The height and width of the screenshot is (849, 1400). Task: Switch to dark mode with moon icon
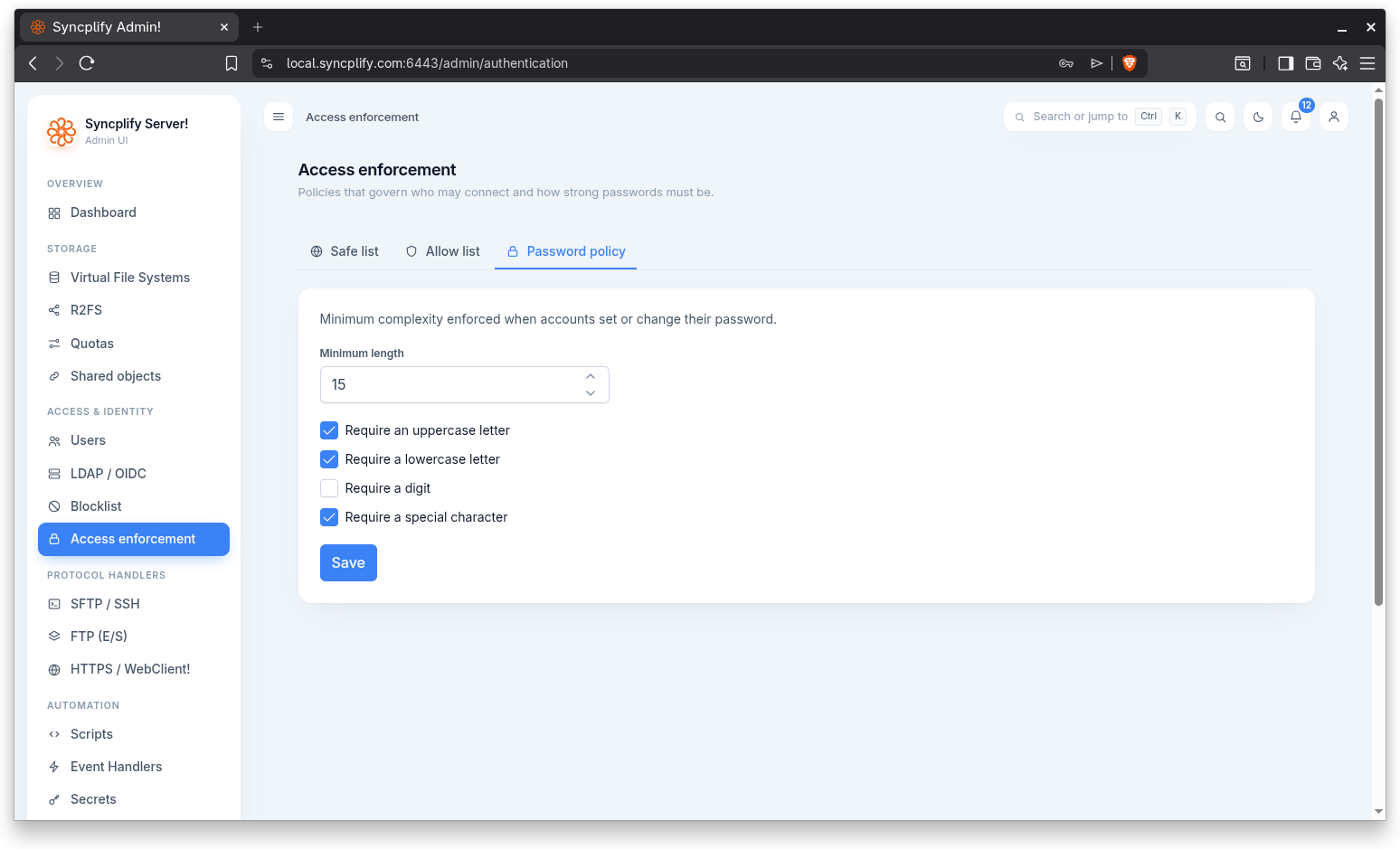[1258, 117]
